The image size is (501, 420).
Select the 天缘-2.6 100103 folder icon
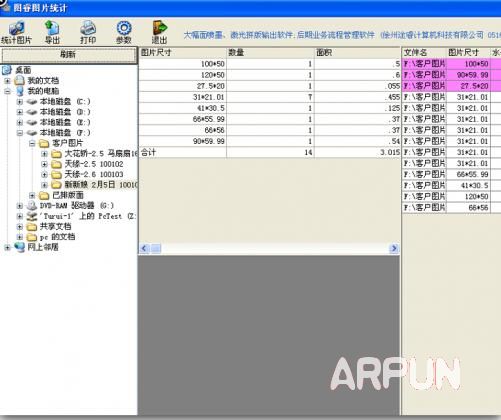56,174
